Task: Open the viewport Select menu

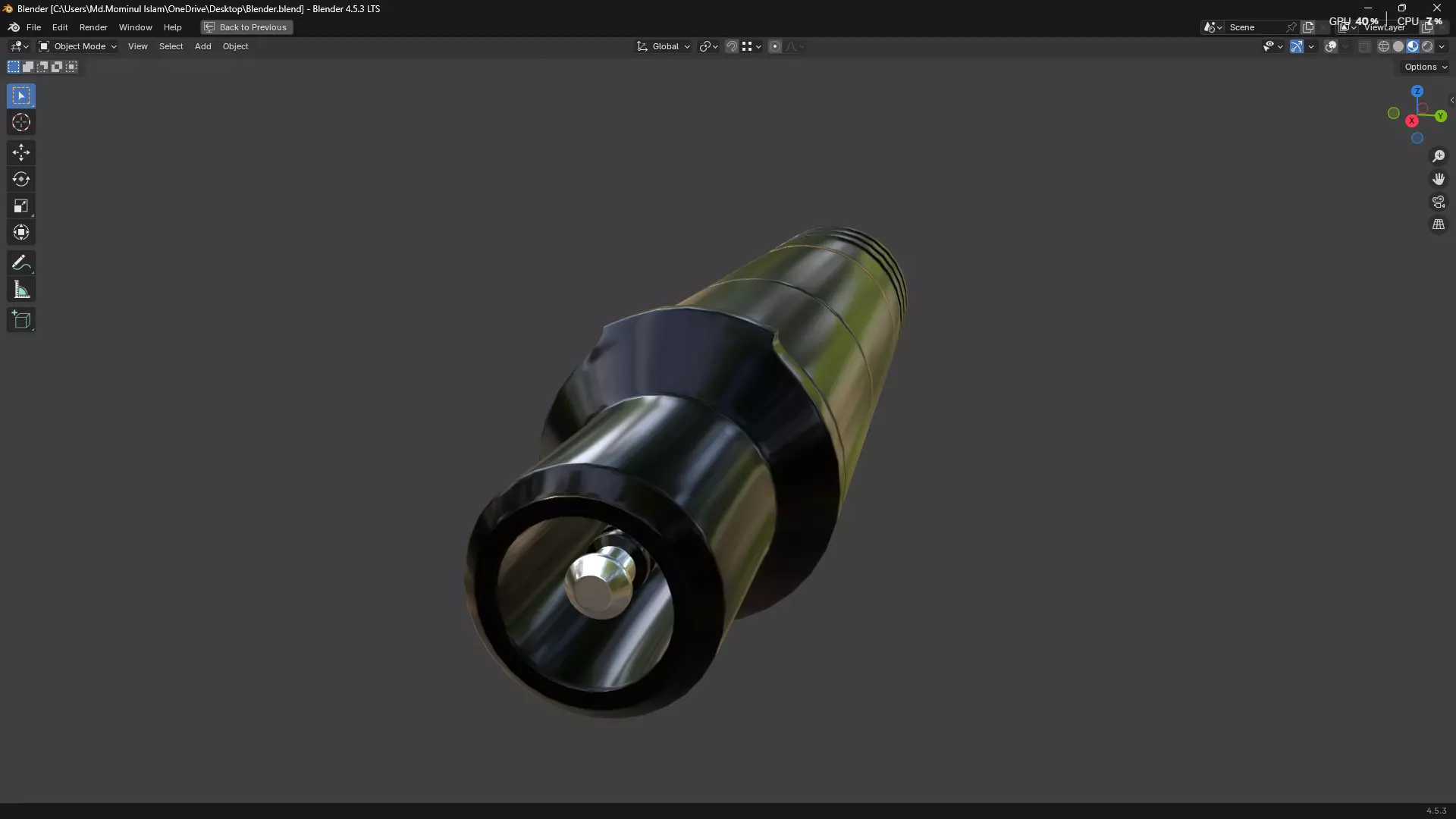Action: click(171, 46)
